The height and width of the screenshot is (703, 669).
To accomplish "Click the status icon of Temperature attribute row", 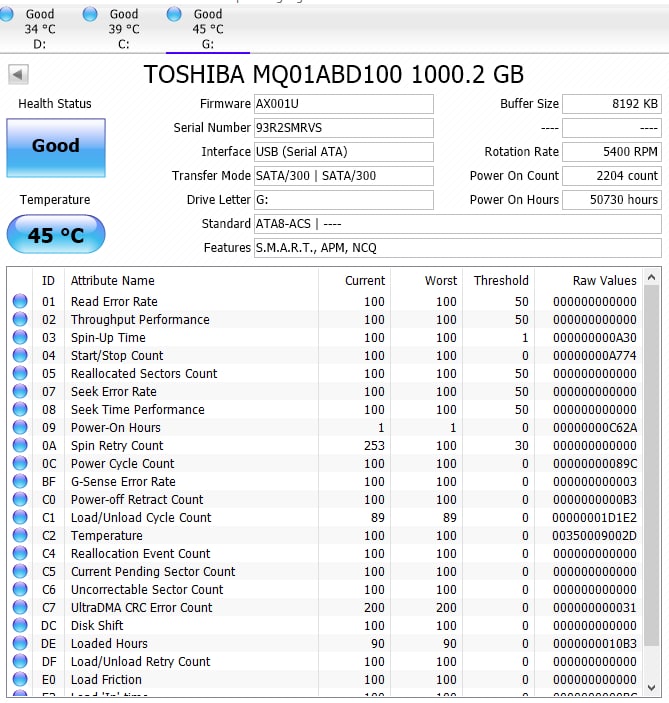I will click(x=20, y=535).
